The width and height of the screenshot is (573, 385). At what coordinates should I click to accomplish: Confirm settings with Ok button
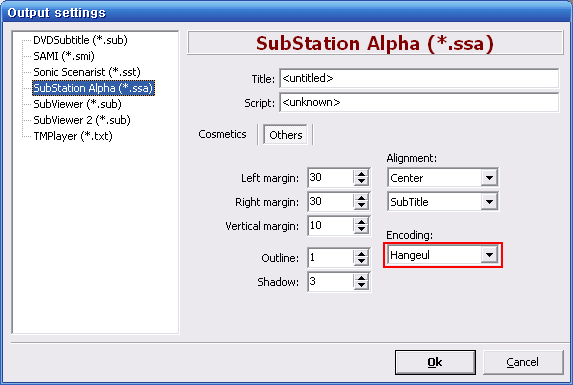(435, 362)
